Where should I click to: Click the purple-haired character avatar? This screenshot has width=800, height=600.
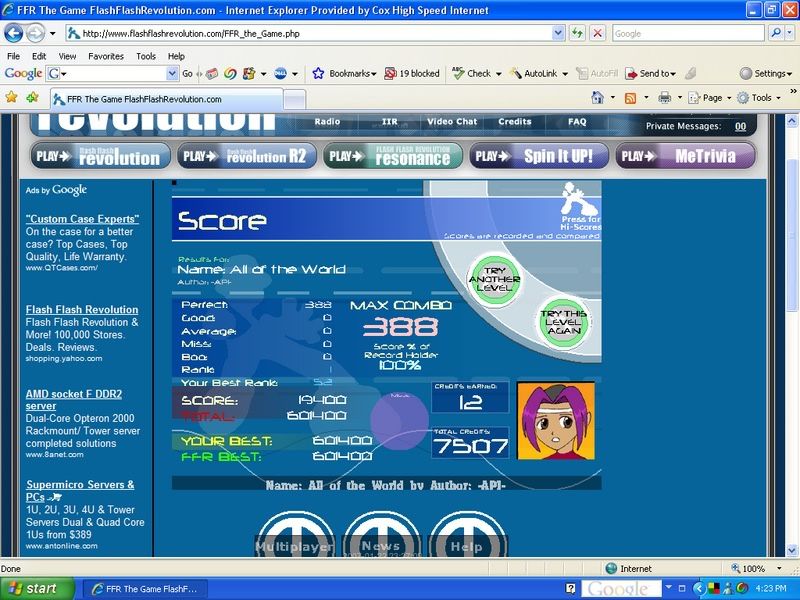click(x=555, y=420)
